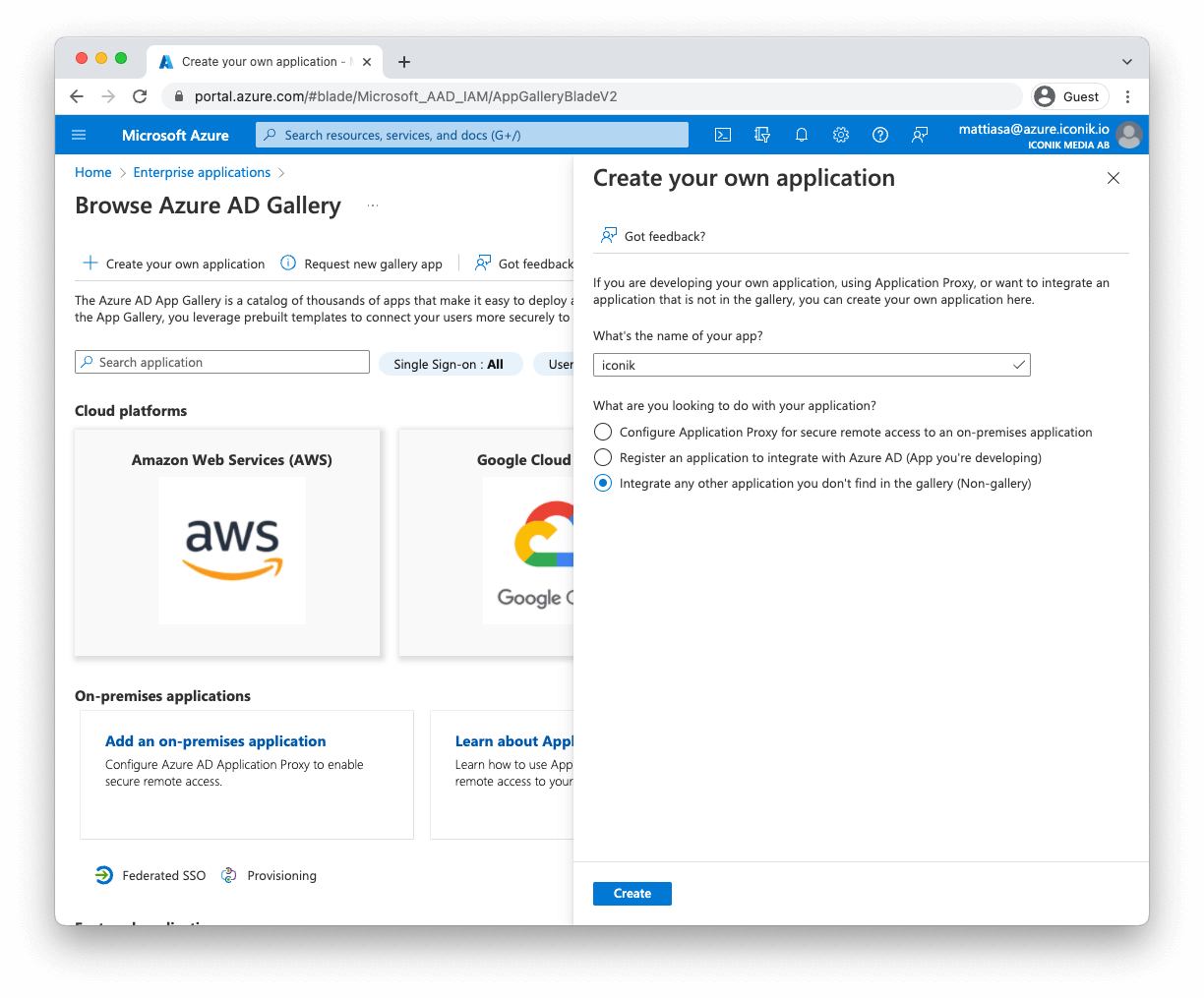Open Azure portal notifications bell
This screenshot has width=1204, height=998.
[x=802, y=135]
